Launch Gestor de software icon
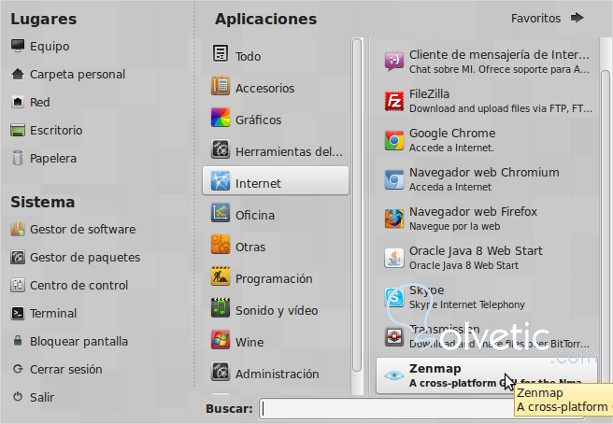Screen dimensions: 613x424 click(x=18, y=229)
